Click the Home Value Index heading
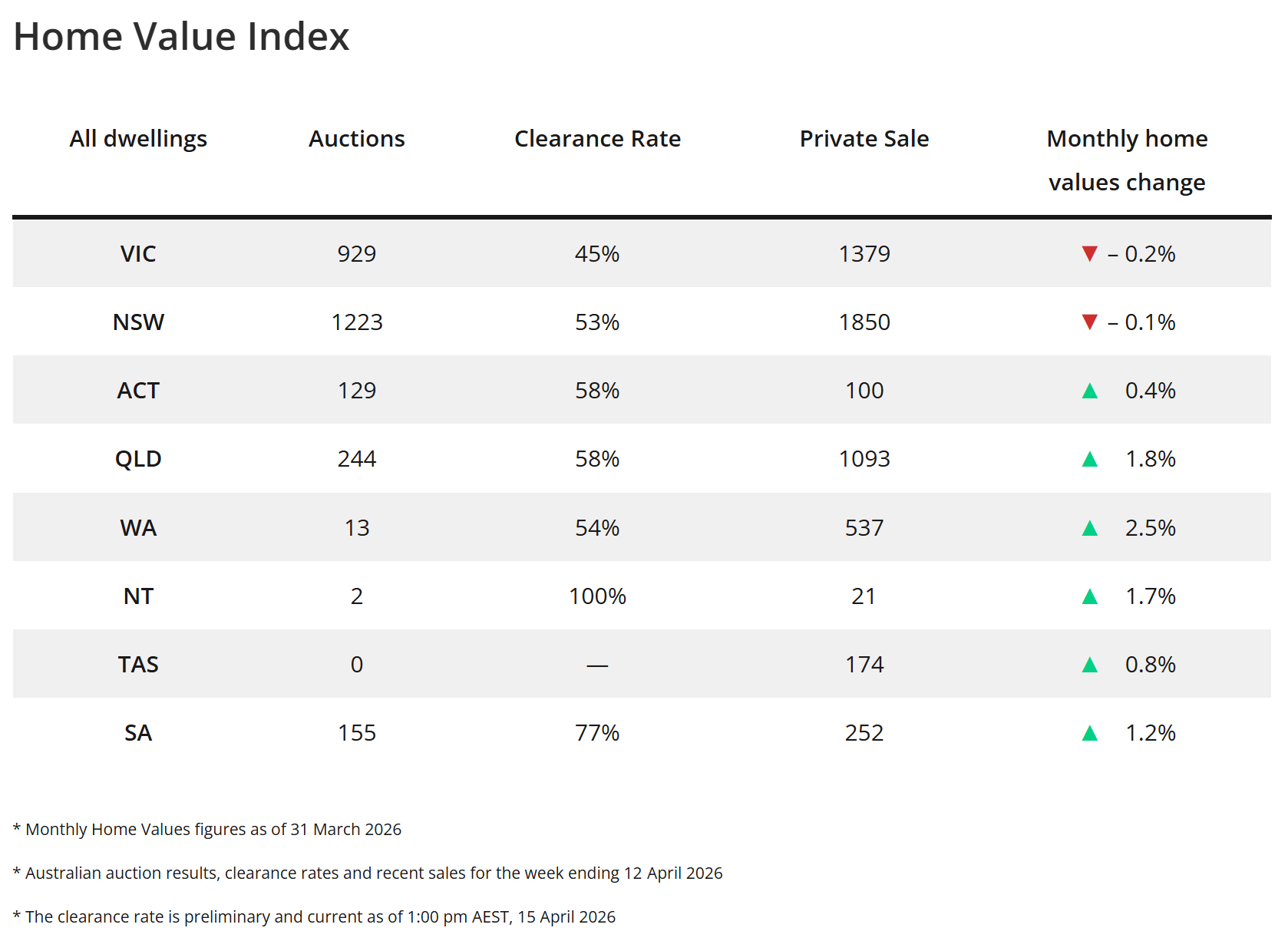 pos(181,37)
